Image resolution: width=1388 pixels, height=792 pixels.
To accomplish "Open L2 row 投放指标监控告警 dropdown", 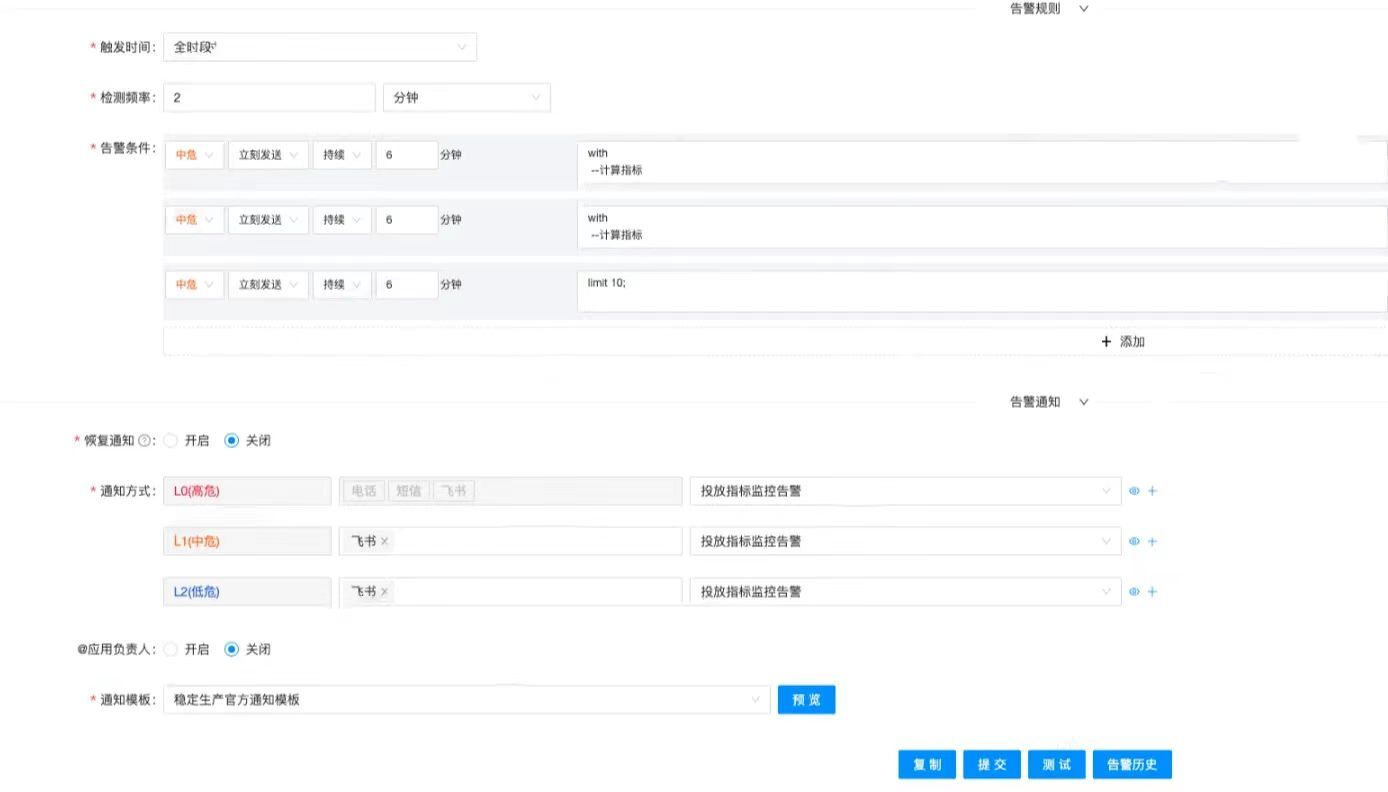I will coord(906,591).
